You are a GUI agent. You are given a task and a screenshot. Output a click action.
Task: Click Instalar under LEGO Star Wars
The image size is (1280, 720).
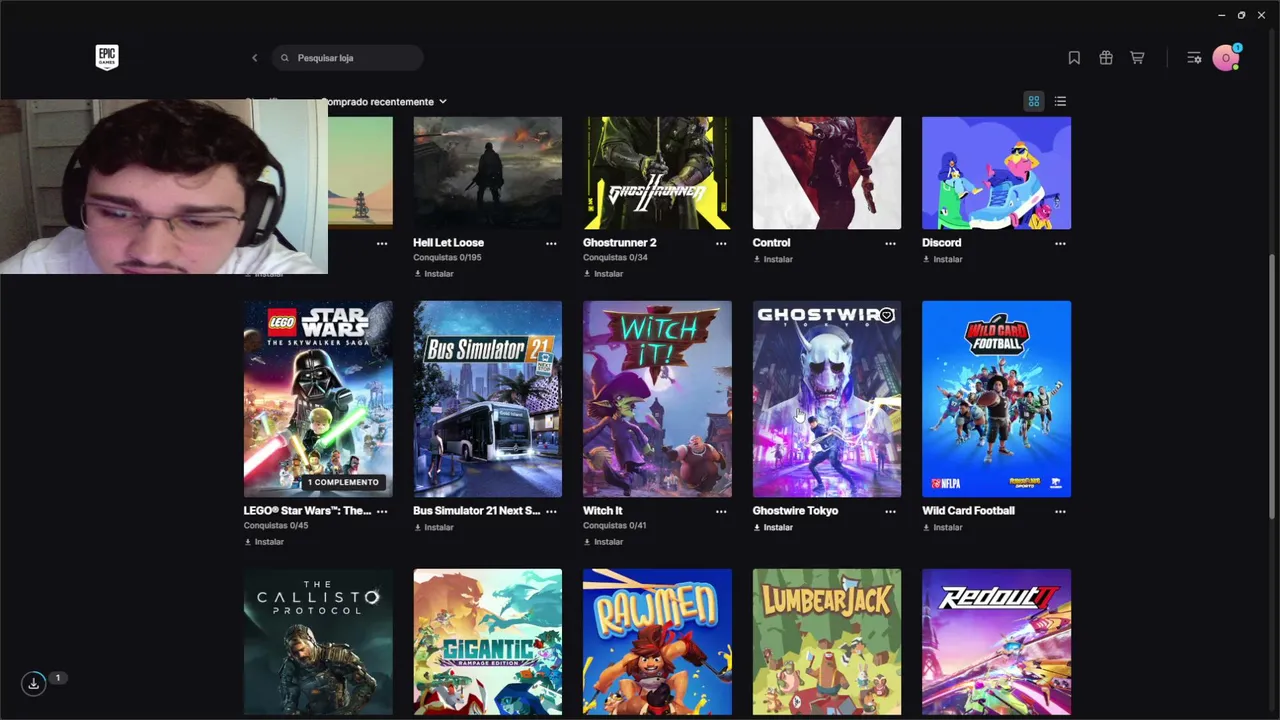pos(264,542)
